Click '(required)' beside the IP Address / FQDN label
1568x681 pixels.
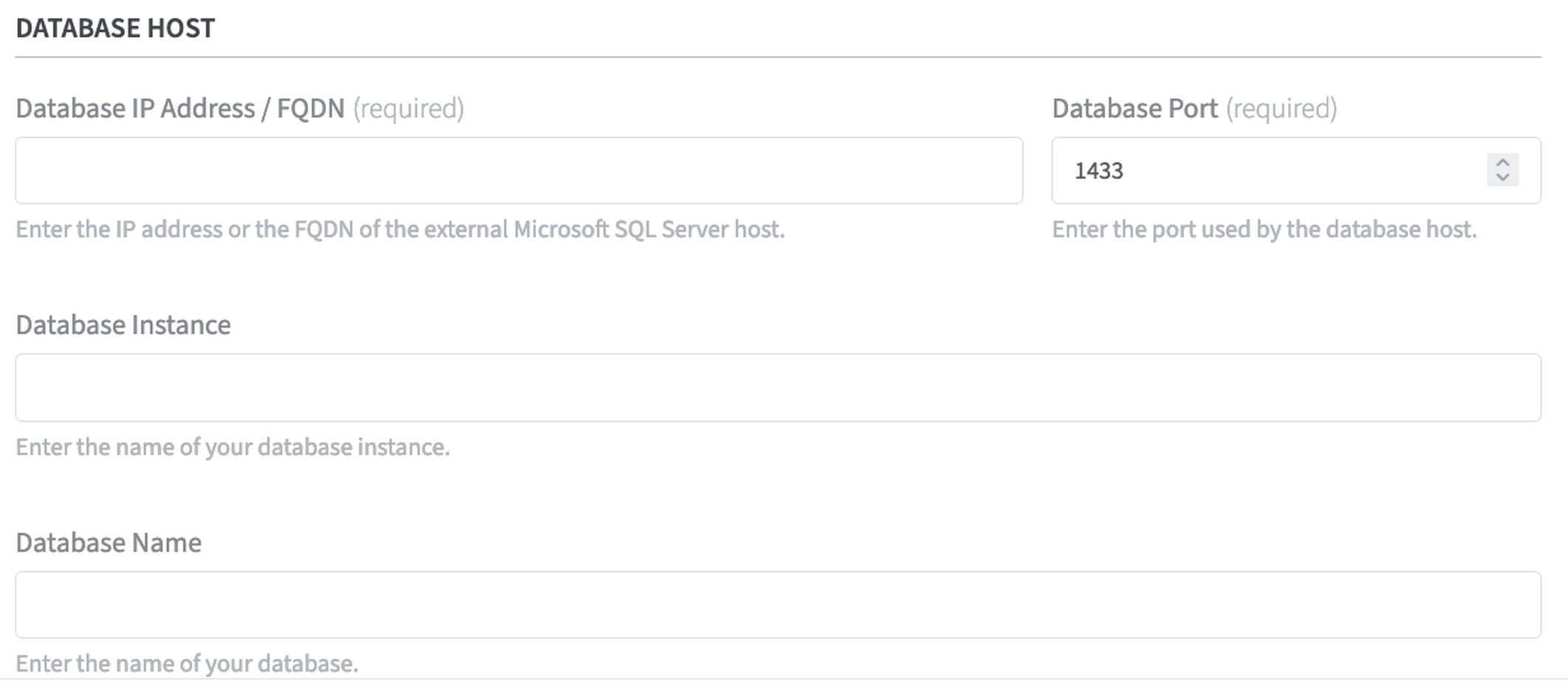coord(408,109)
